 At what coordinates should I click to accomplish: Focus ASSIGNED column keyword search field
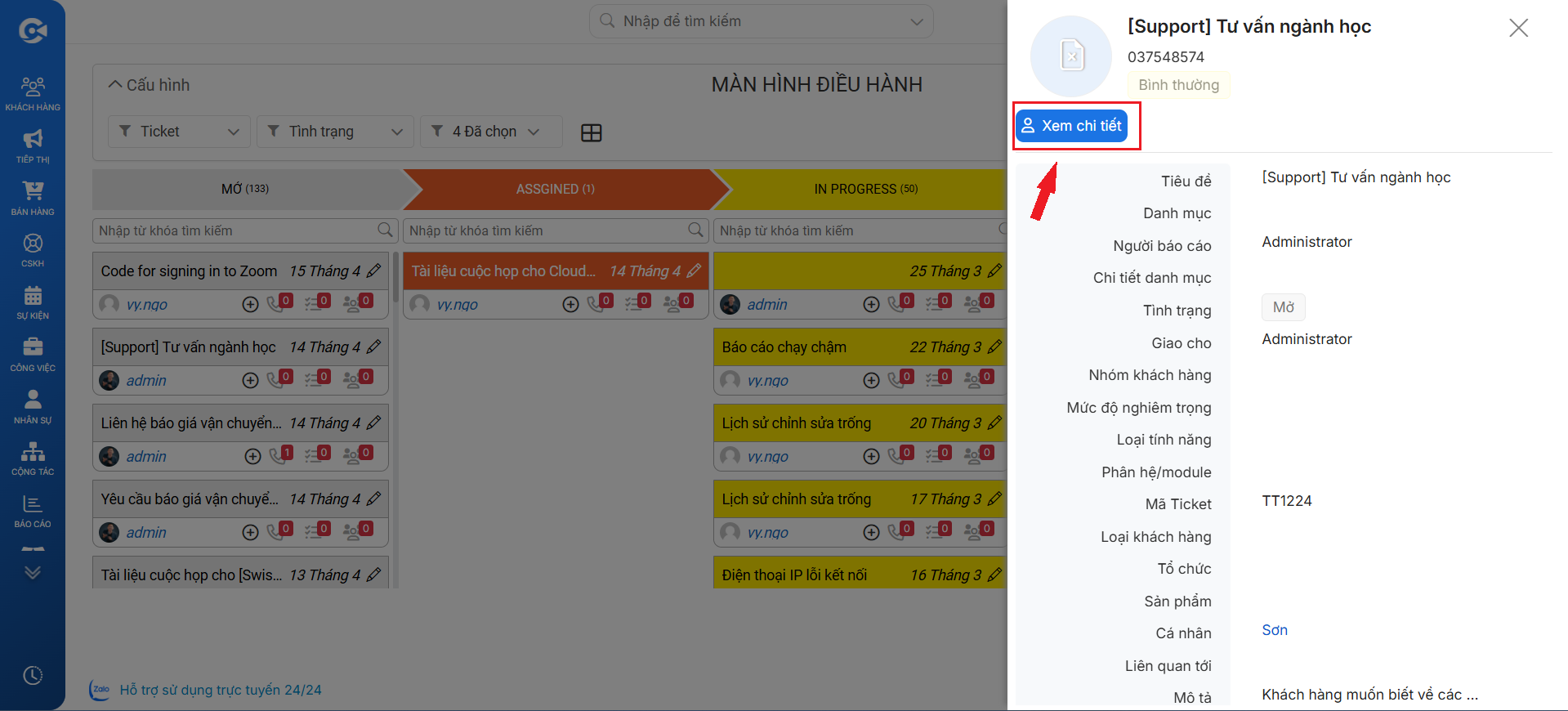click(556, 230)
